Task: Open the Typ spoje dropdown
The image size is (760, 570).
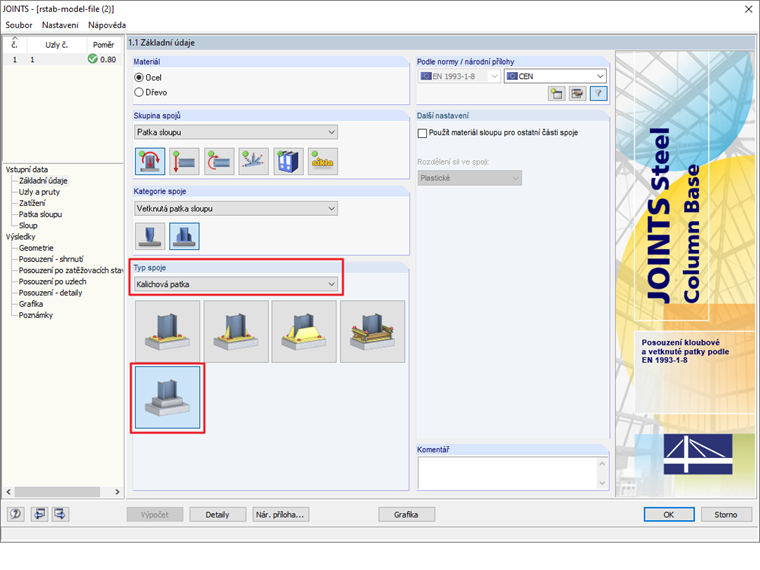Action: tap(236, 285)
